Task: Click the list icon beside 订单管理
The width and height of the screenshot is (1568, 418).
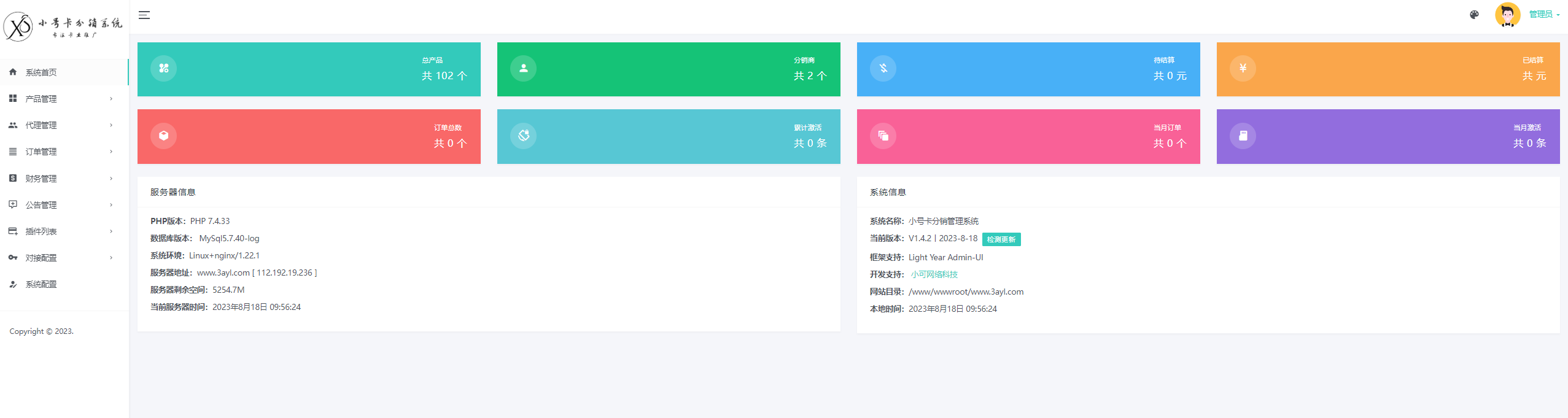Action: [13, 152]
